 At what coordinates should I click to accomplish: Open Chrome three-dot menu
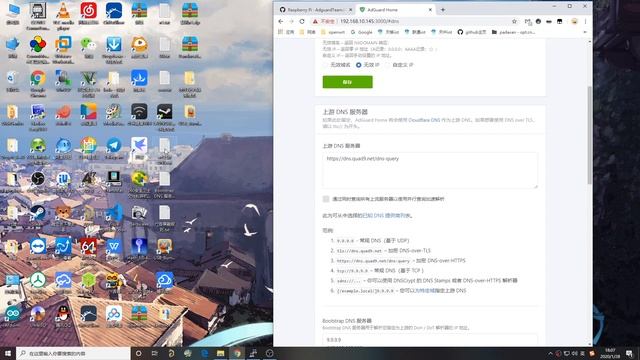[x=585, y=21]
